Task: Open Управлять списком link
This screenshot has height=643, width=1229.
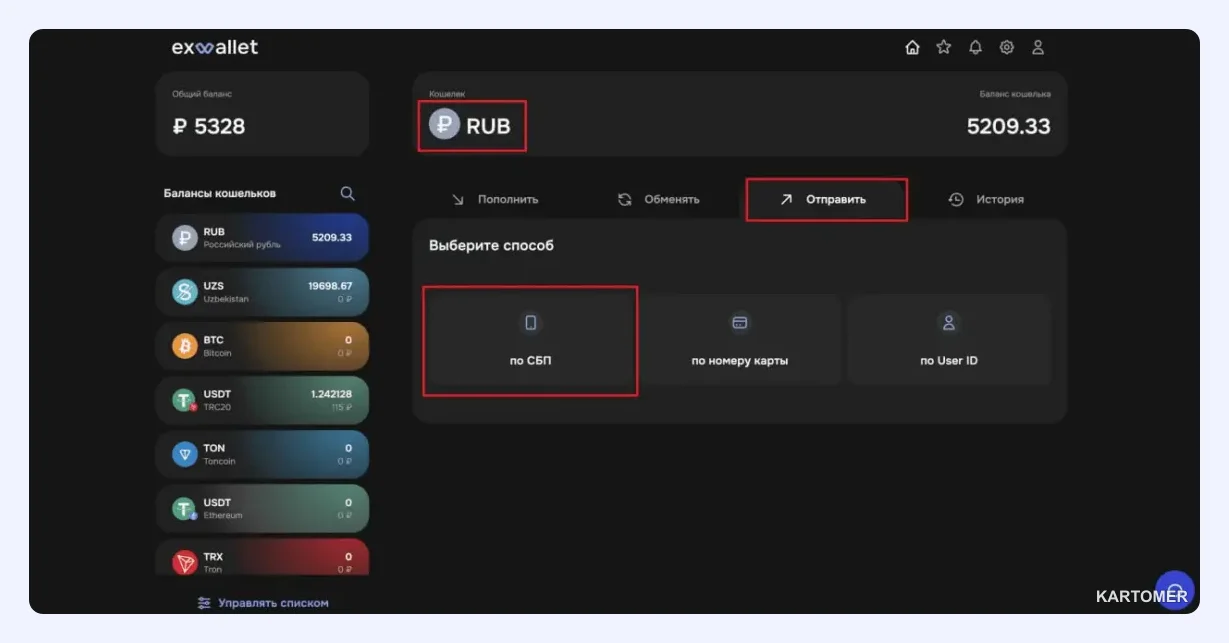Action: (263, 603)
